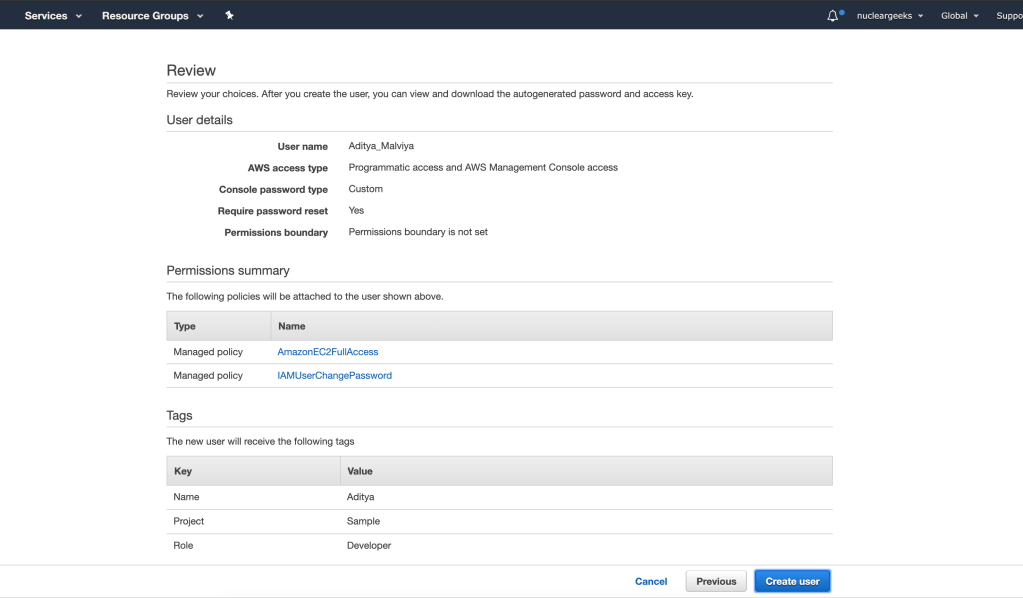Select the Aditya_Malviya user name text
The image size is (1023, 598).
tap(380, 146)
